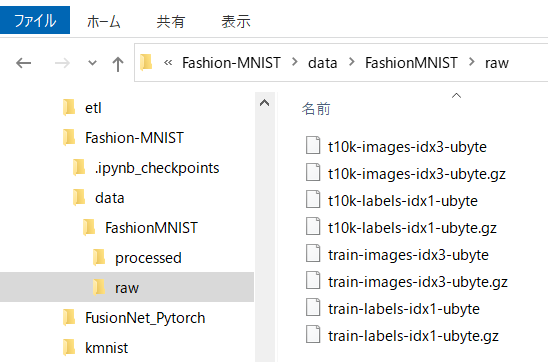Click the sort direction arrow above 名前 column
Viewport: 548px width, 362px height.
456,95
